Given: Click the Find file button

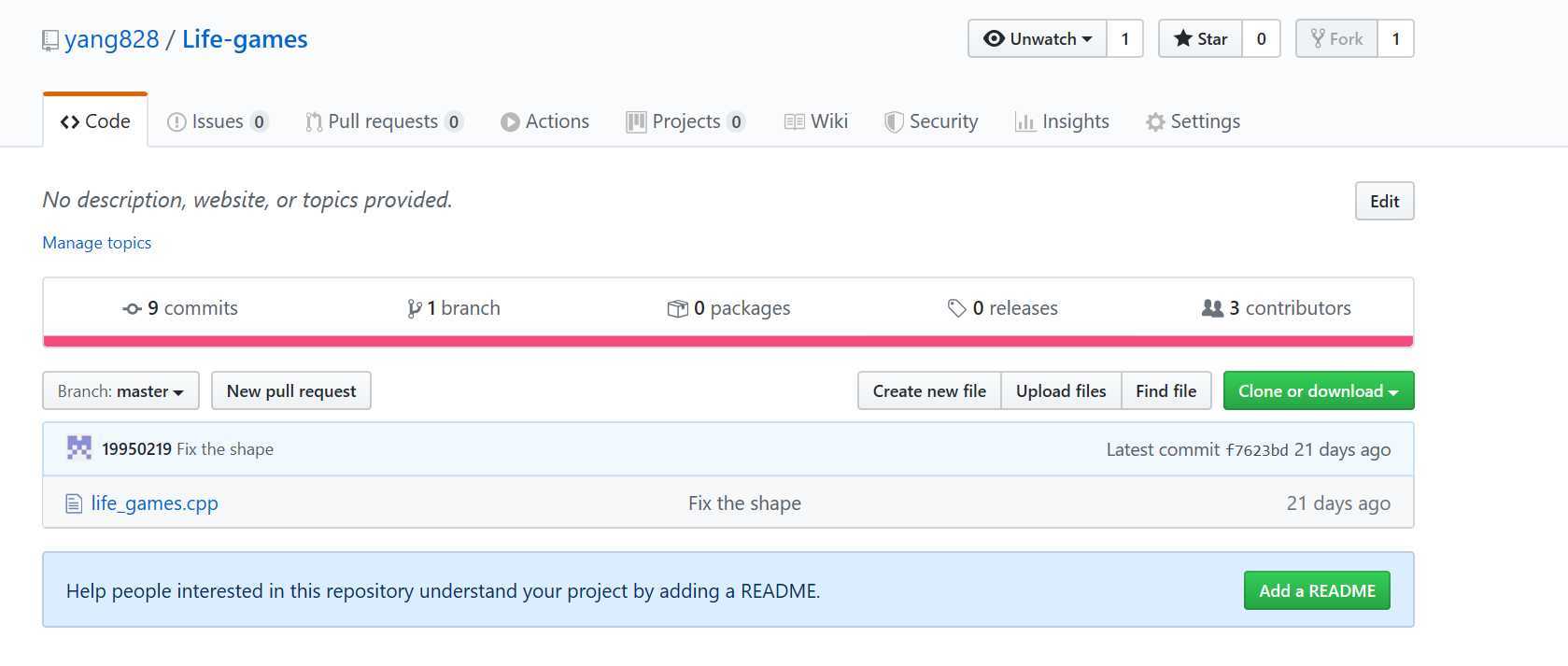Looking at the screenshot, I should coord(1166,390).
